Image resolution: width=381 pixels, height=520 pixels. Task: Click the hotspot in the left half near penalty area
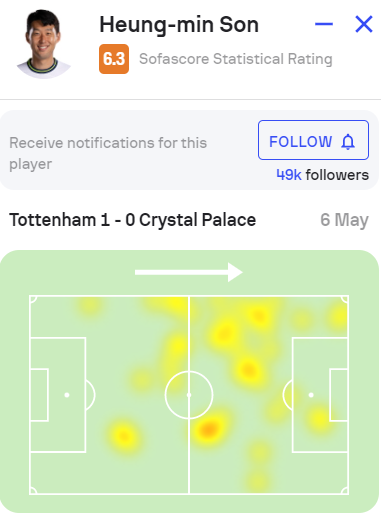point(123,435)
